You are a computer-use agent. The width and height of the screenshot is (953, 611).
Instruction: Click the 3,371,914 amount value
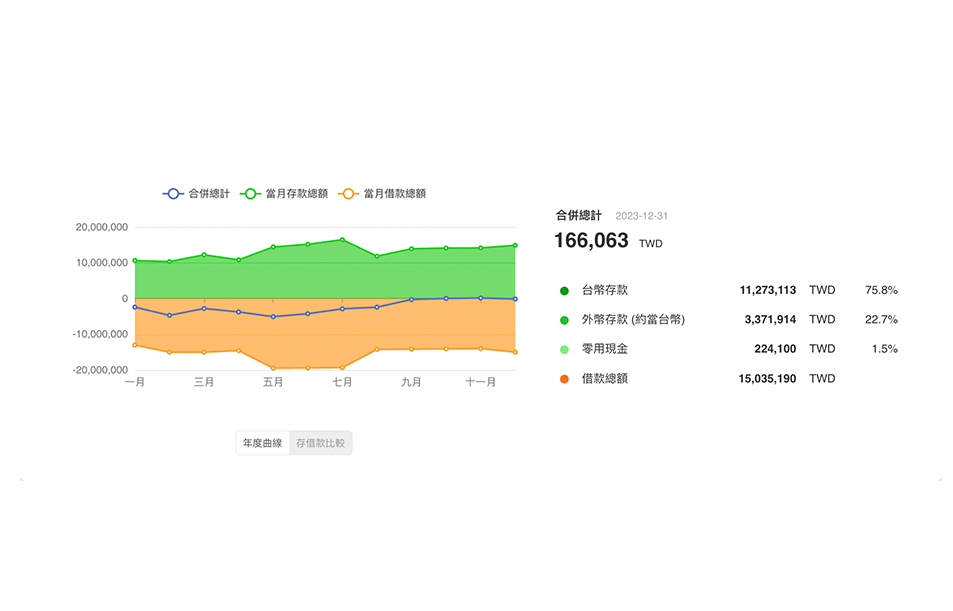(x=770, y=320)
